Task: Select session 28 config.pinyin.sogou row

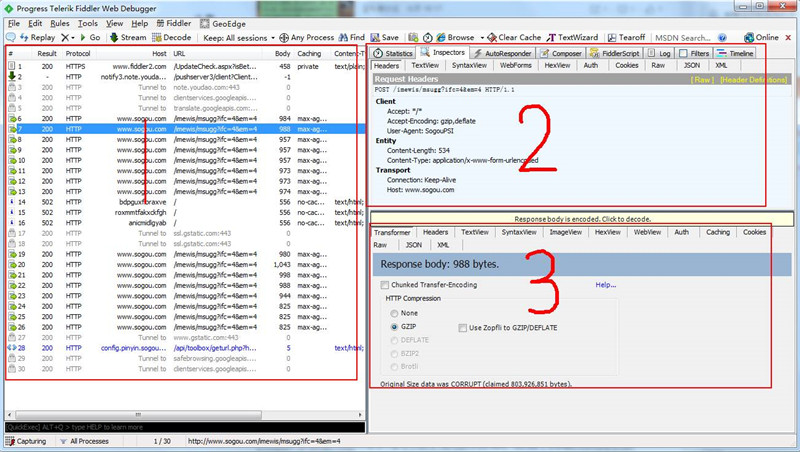Action: [x=185, y=348]
